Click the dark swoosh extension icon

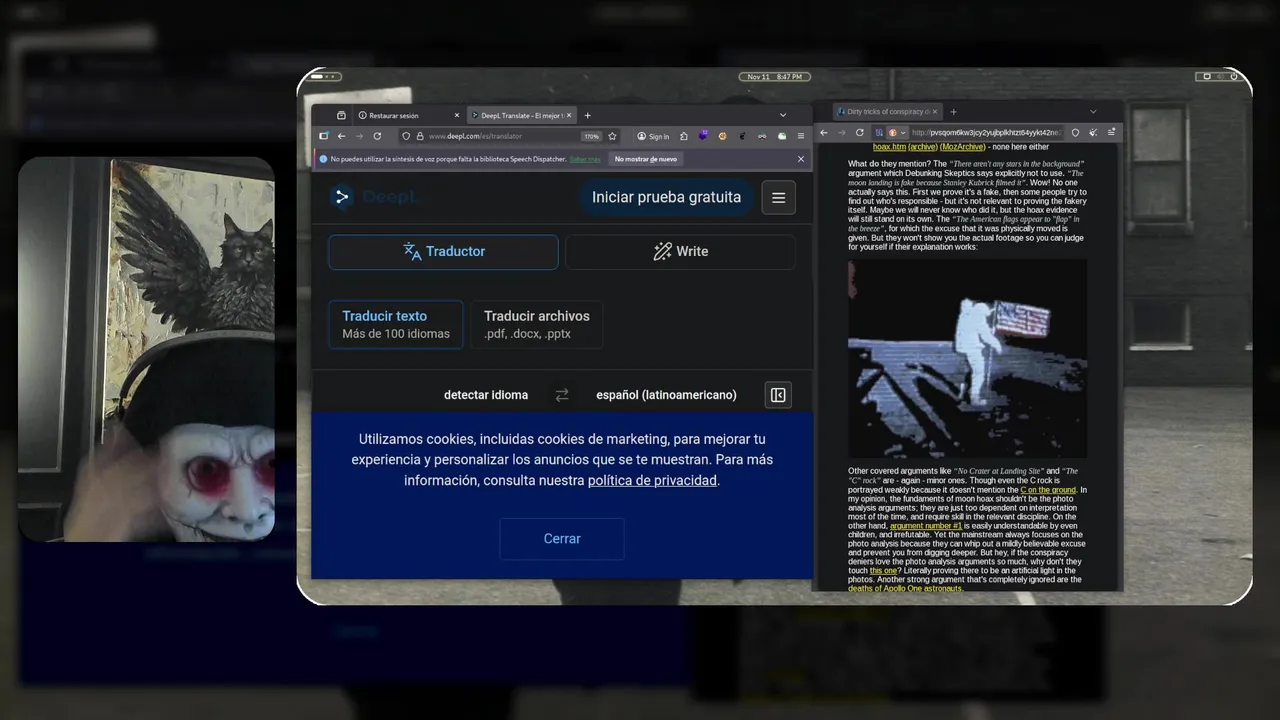[742, 136]
